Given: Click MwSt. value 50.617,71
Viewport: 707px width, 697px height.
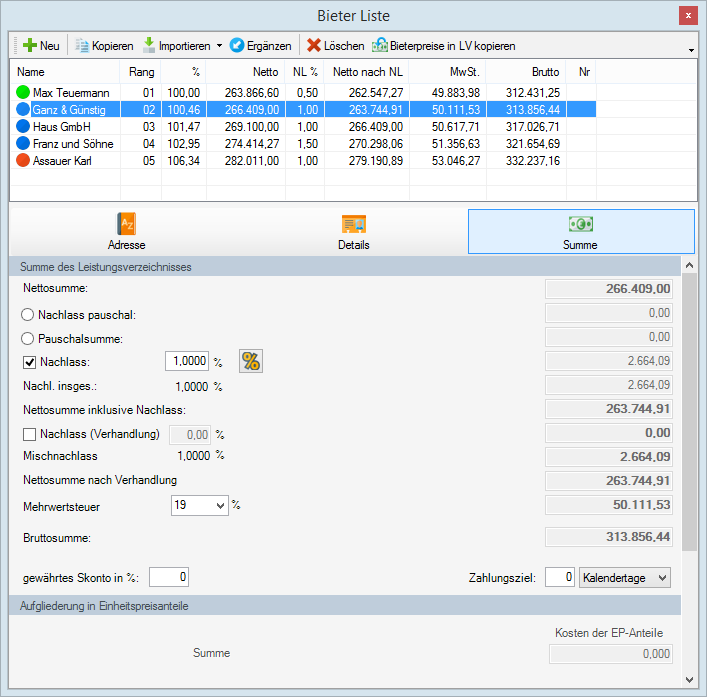Looking at the screenshot, I should 456,127.
